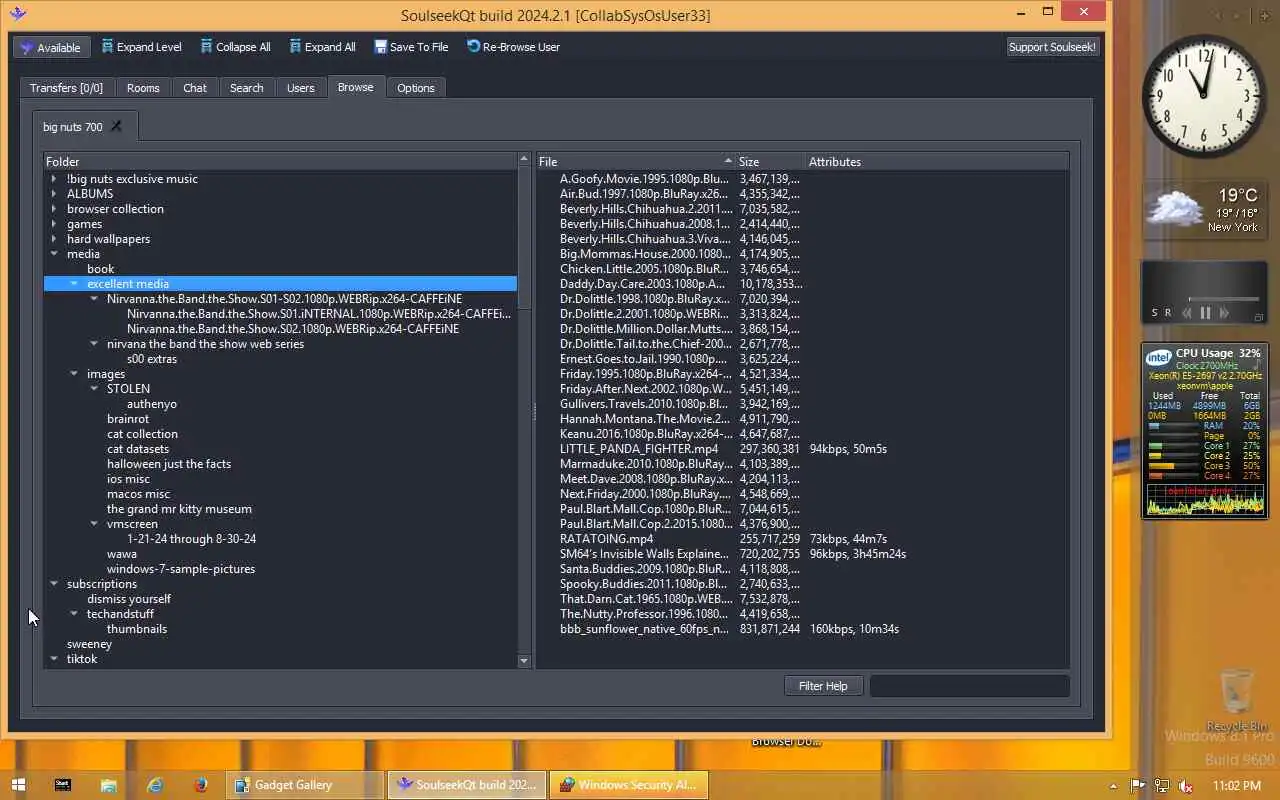
Task: Expand the ALBUMS folder arrow
Action: tap(54, 194)
